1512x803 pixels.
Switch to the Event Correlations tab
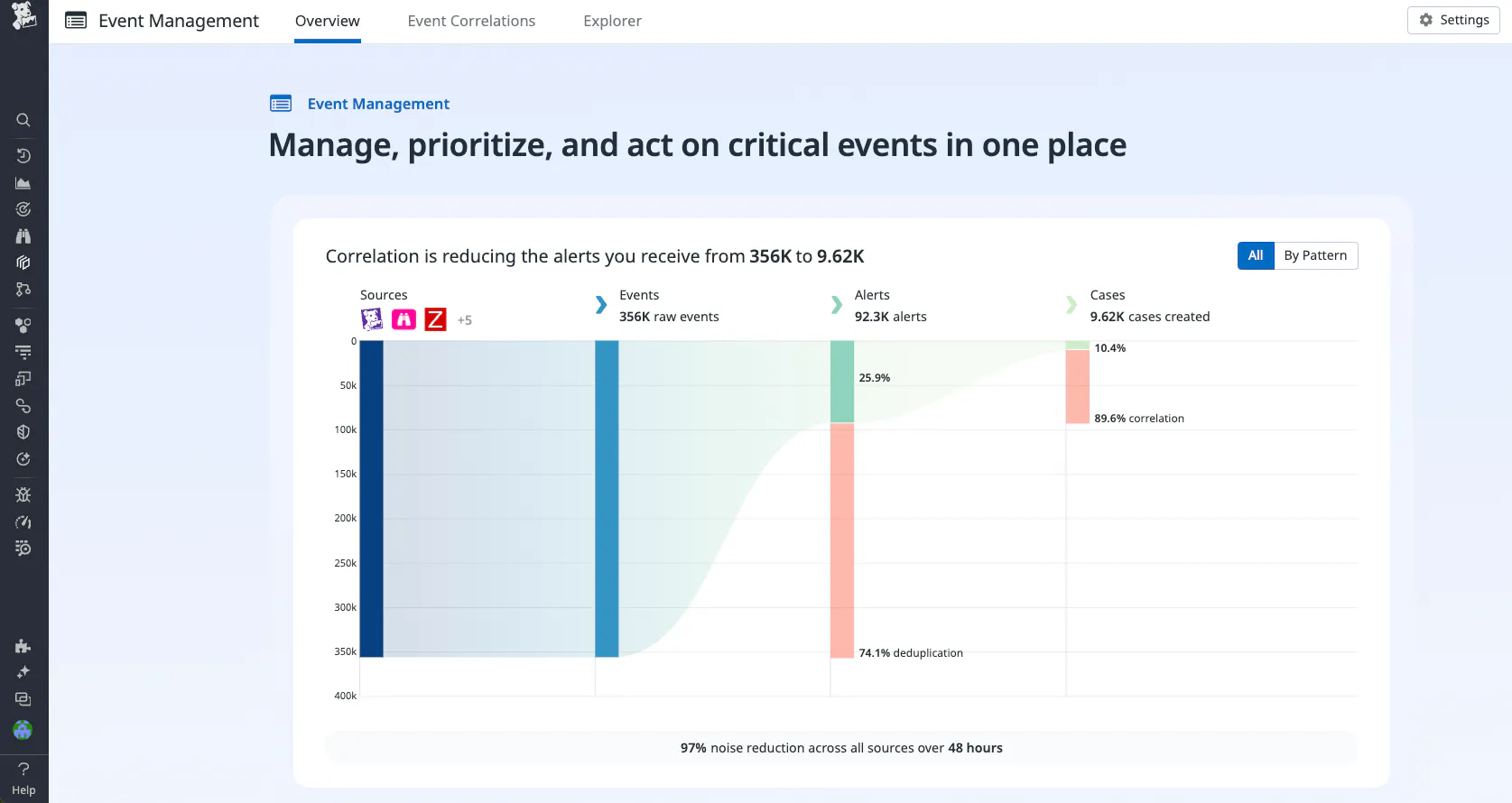click(x=471, y=21)
